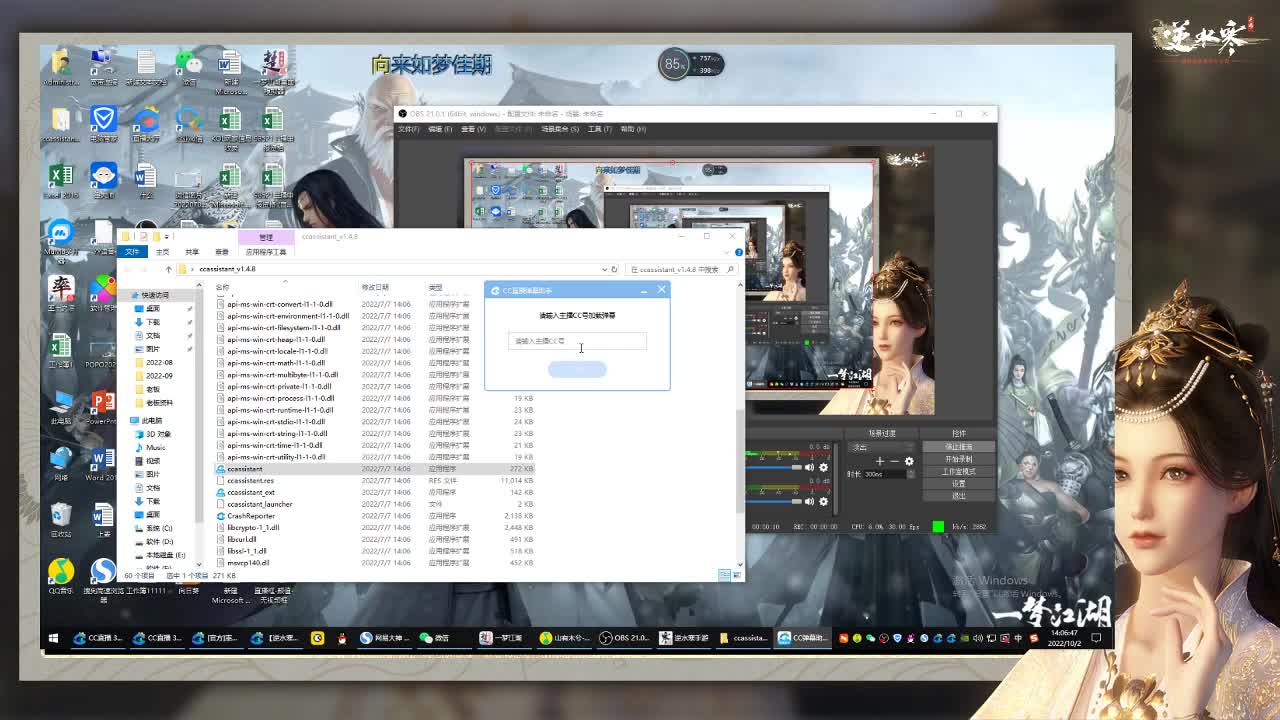This screenshot has width=1280, height=720.
Task: Click 工作室模式 button in OBS
Action: [959, 471]
